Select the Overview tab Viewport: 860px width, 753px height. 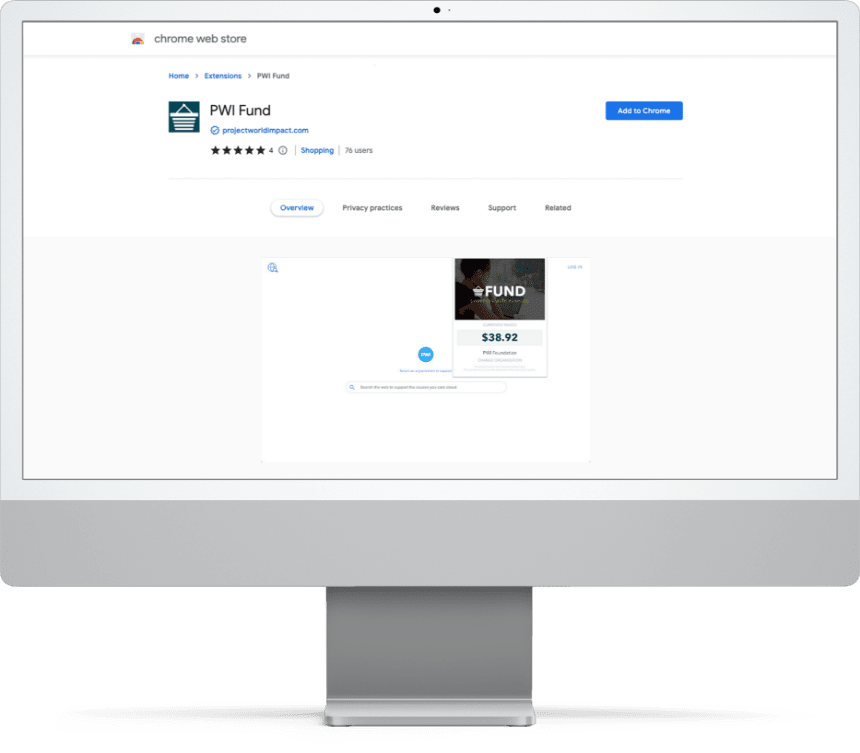click(x=297, y=208)
